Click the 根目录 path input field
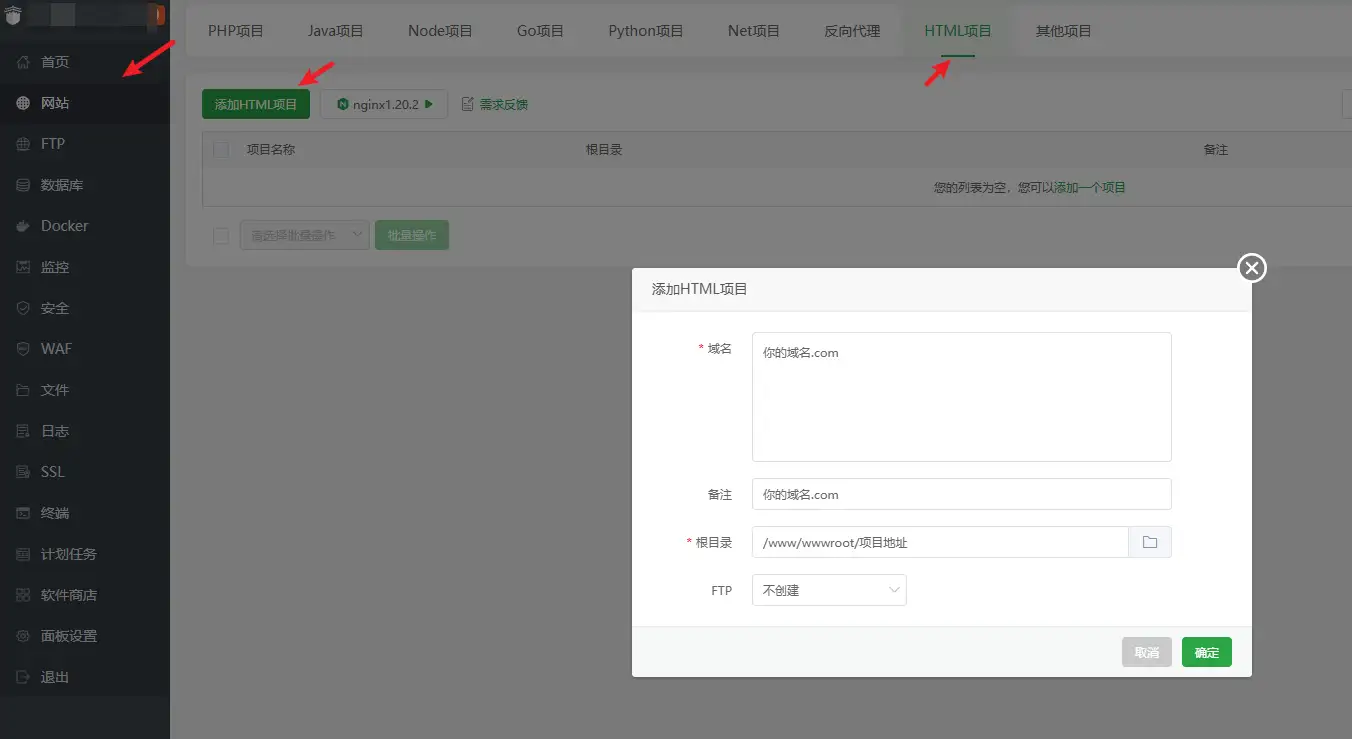The width and height of the screenshot is (1352, 739). [x=940, y=542]
